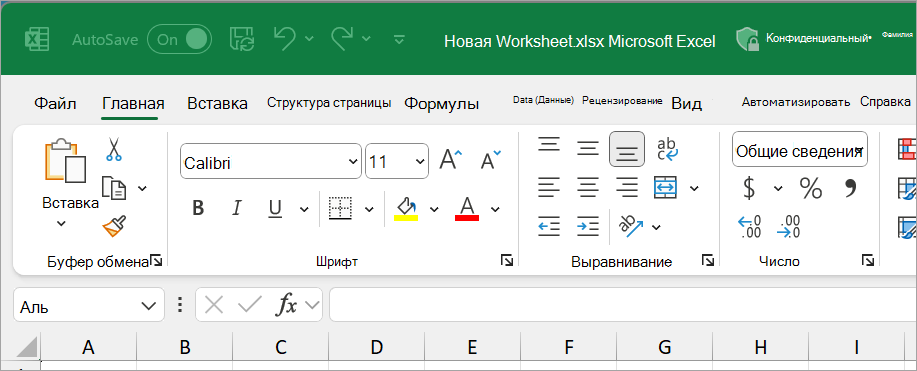Image resolution: width=917 pixels, height=371 pixels.
Task: Open the Merge & Center options dropdown
Action: [x=694, y=188]
